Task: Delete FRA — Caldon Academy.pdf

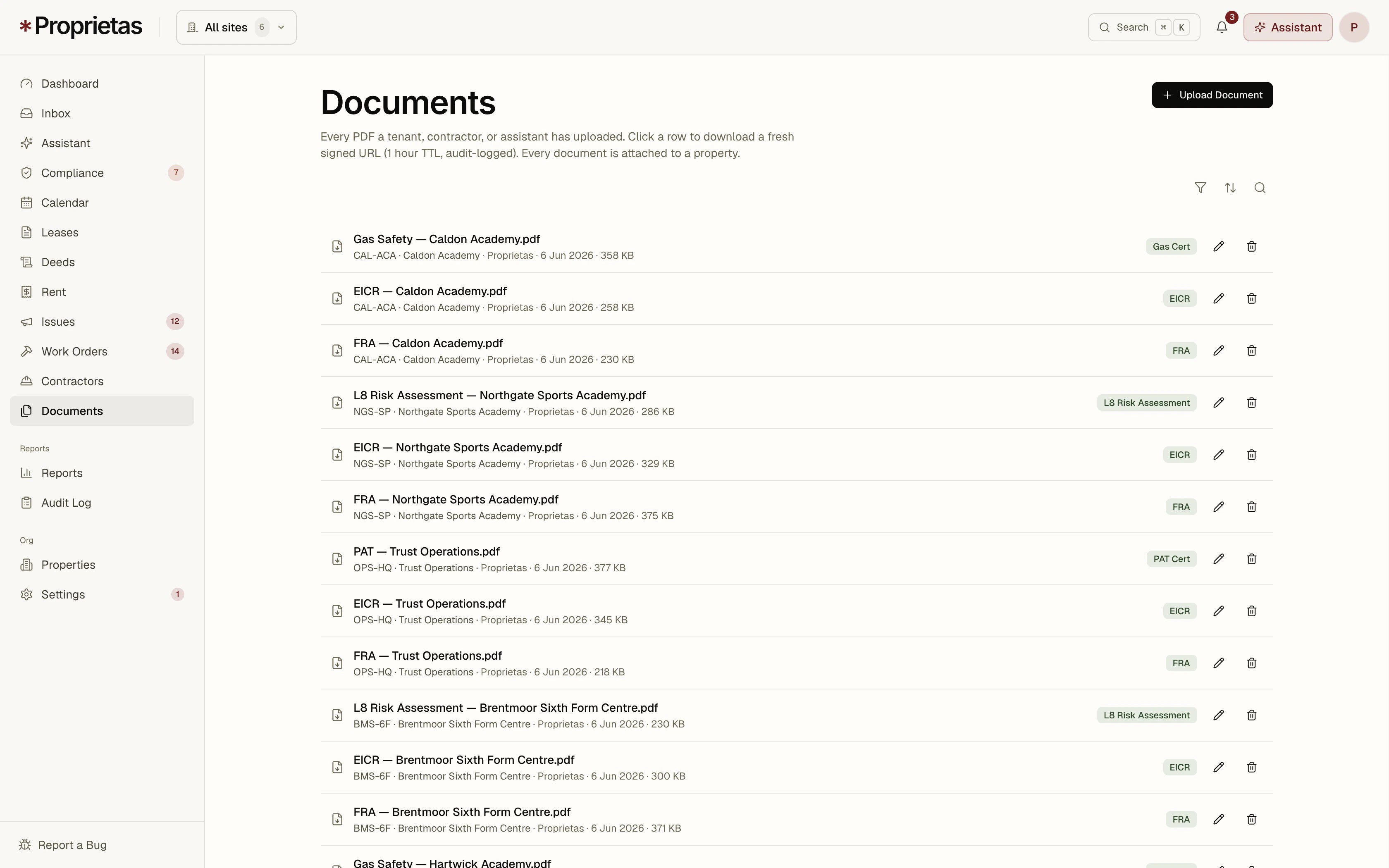Action: (x=1252, y=351)
